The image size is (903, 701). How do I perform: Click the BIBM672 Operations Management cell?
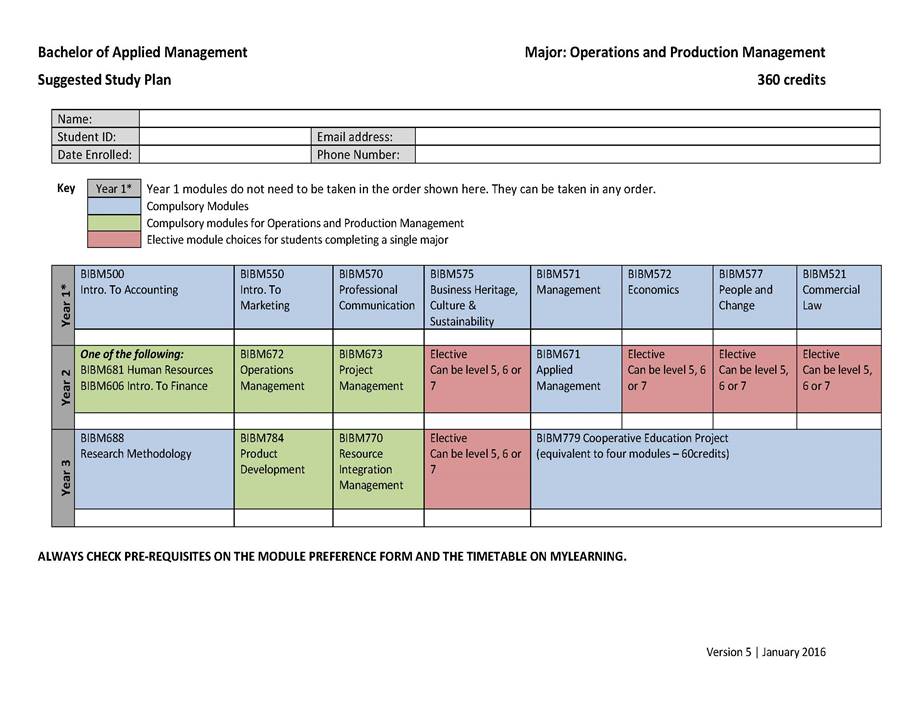[283, 379]
